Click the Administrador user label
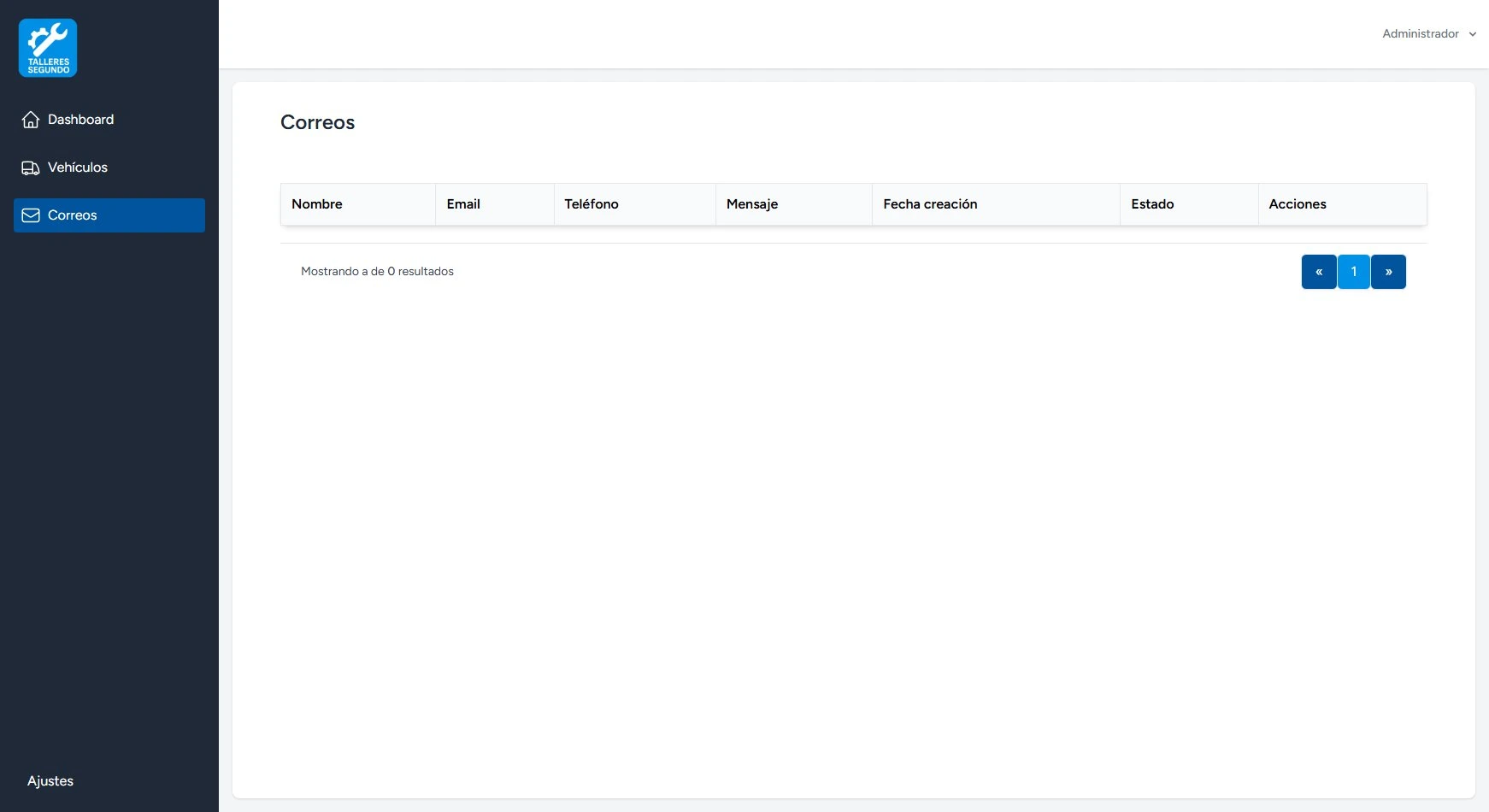 pos(1421,34)
